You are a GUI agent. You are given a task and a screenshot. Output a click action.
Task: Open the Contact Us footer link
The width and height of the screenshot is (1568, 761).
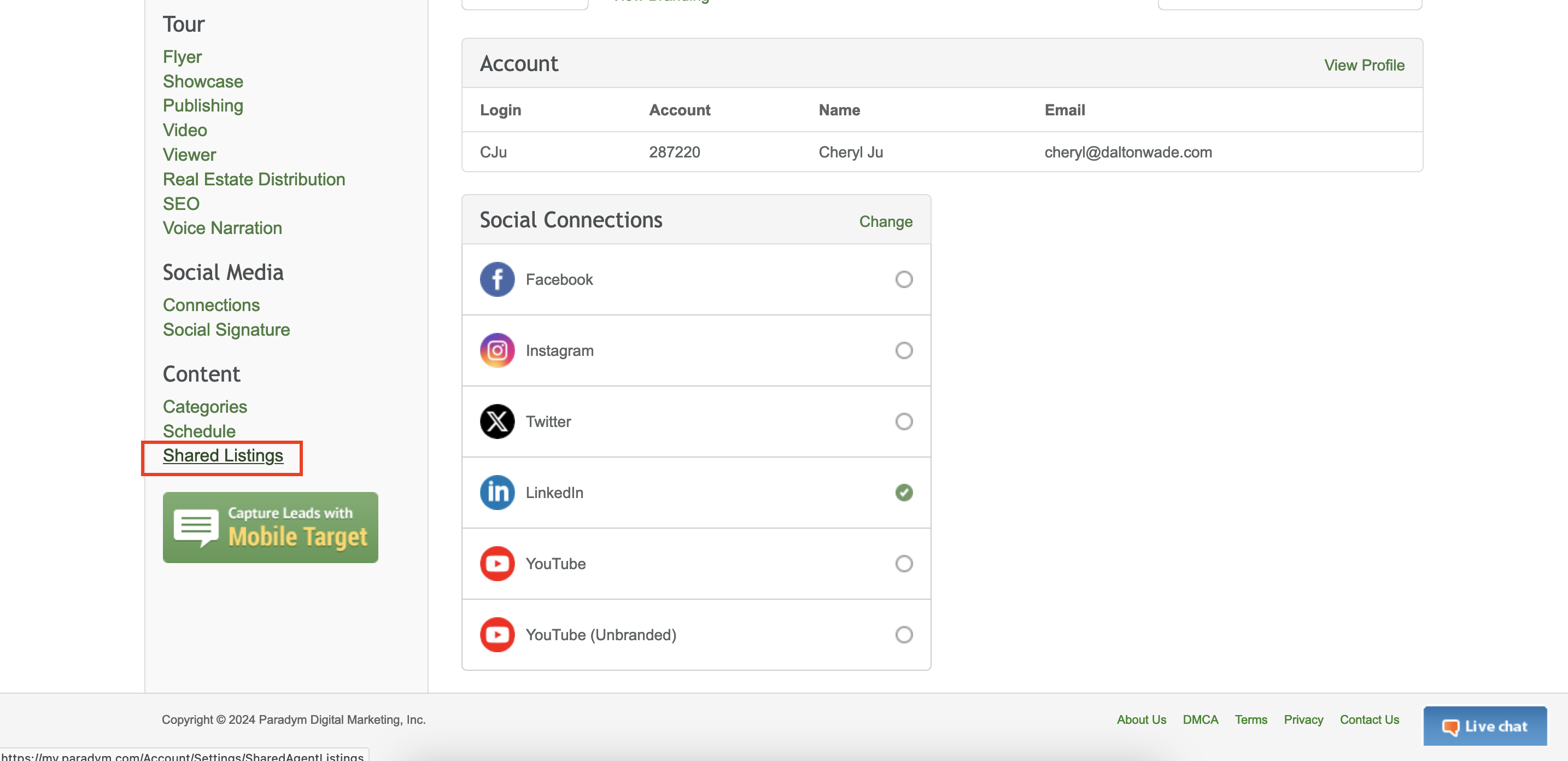(1369, 719)
